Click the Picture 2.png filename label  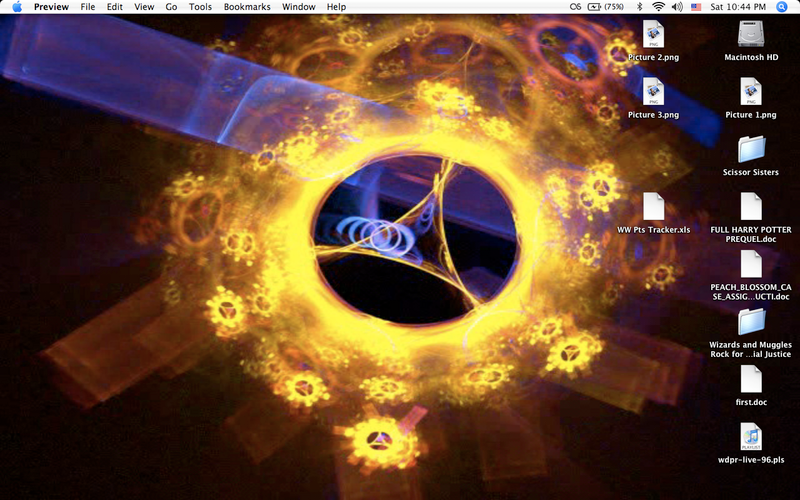[x=654, y=57]
